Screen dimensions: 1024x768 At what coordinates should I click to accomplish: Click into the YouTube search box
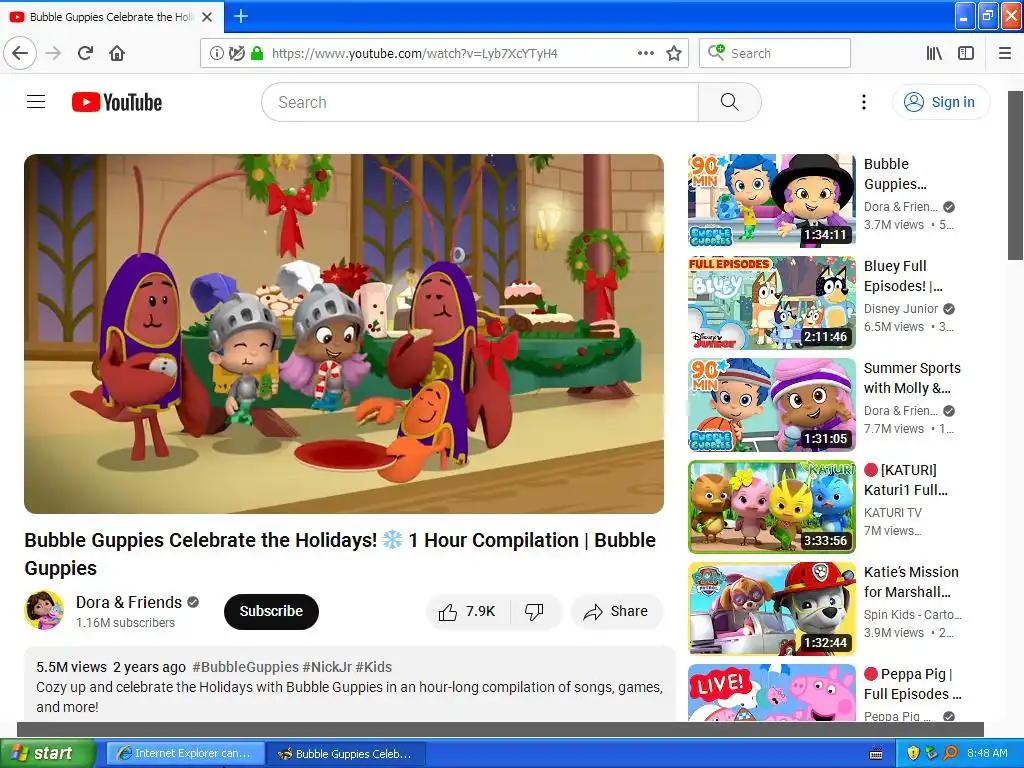[480, 102]
